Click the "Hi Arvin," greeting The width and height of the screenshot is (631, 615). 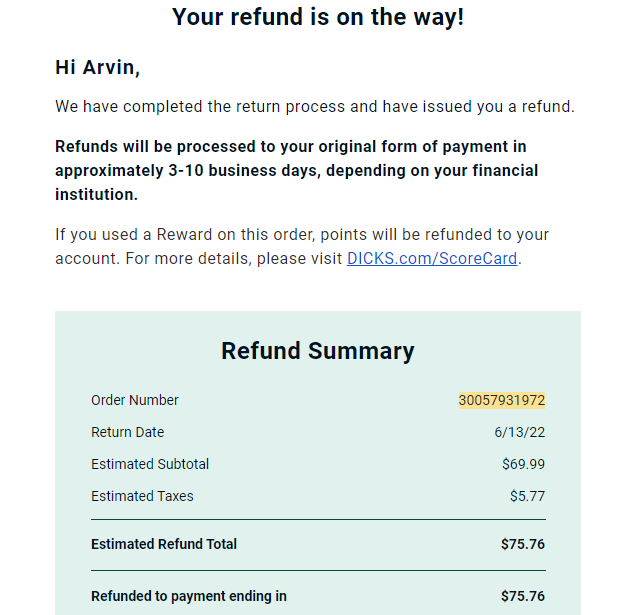(x=97, y=67)
